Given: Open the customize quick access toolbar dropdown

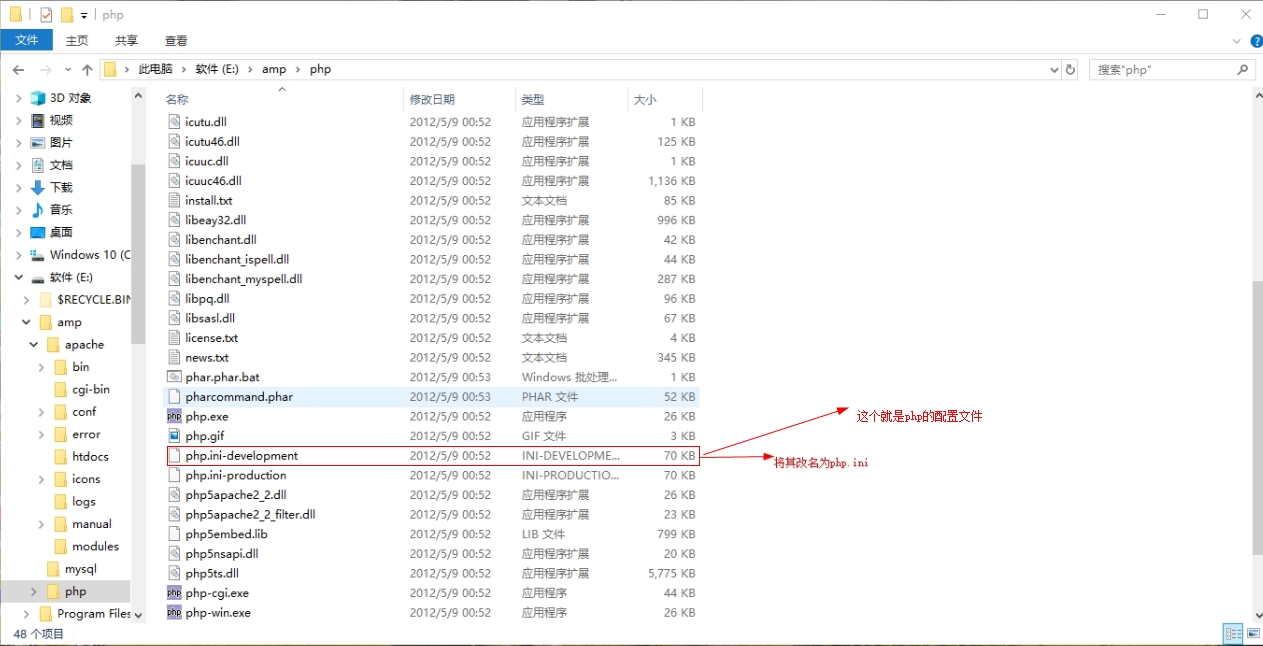Looking at the screenshot, I should coord(84,15).
